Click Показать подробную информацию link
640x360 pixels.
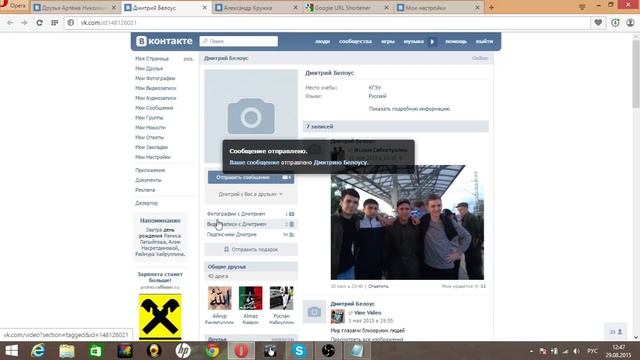tap(409, 109)
